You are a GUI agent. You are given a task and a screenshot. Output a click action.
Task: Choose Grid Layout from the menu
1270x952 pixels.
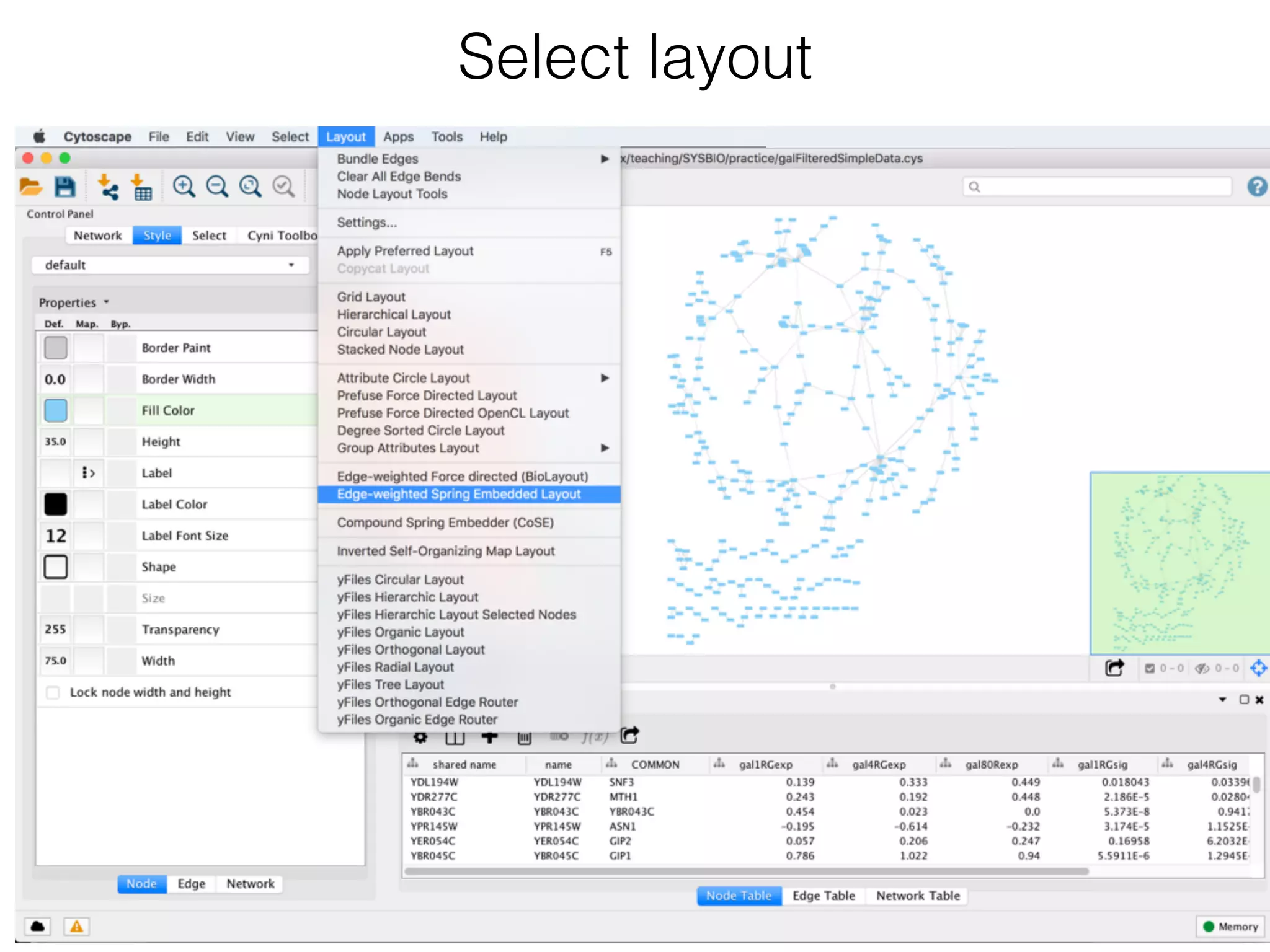(x=469, y=297)
